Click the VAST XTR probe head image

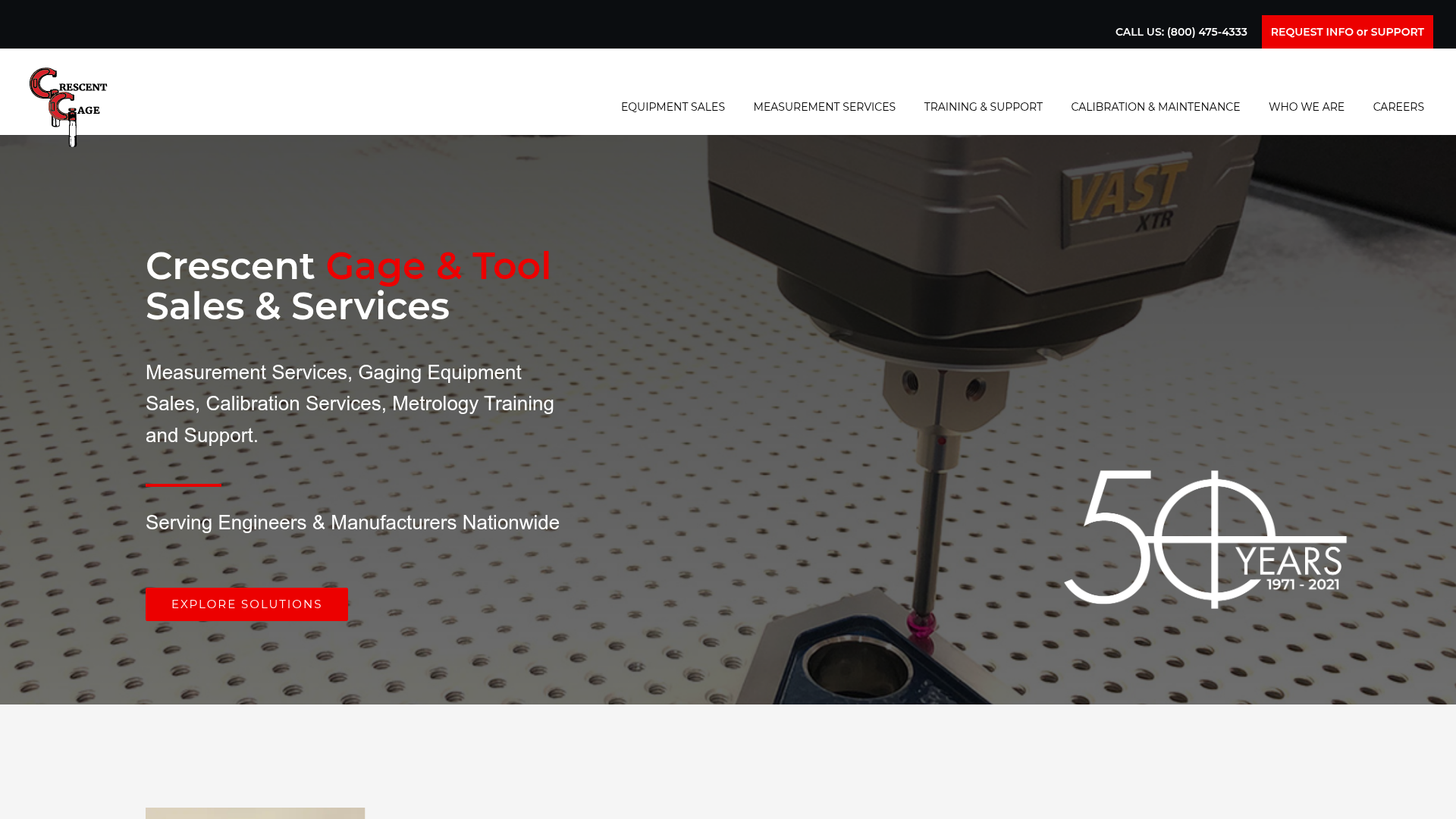(x=1128, y=196)
